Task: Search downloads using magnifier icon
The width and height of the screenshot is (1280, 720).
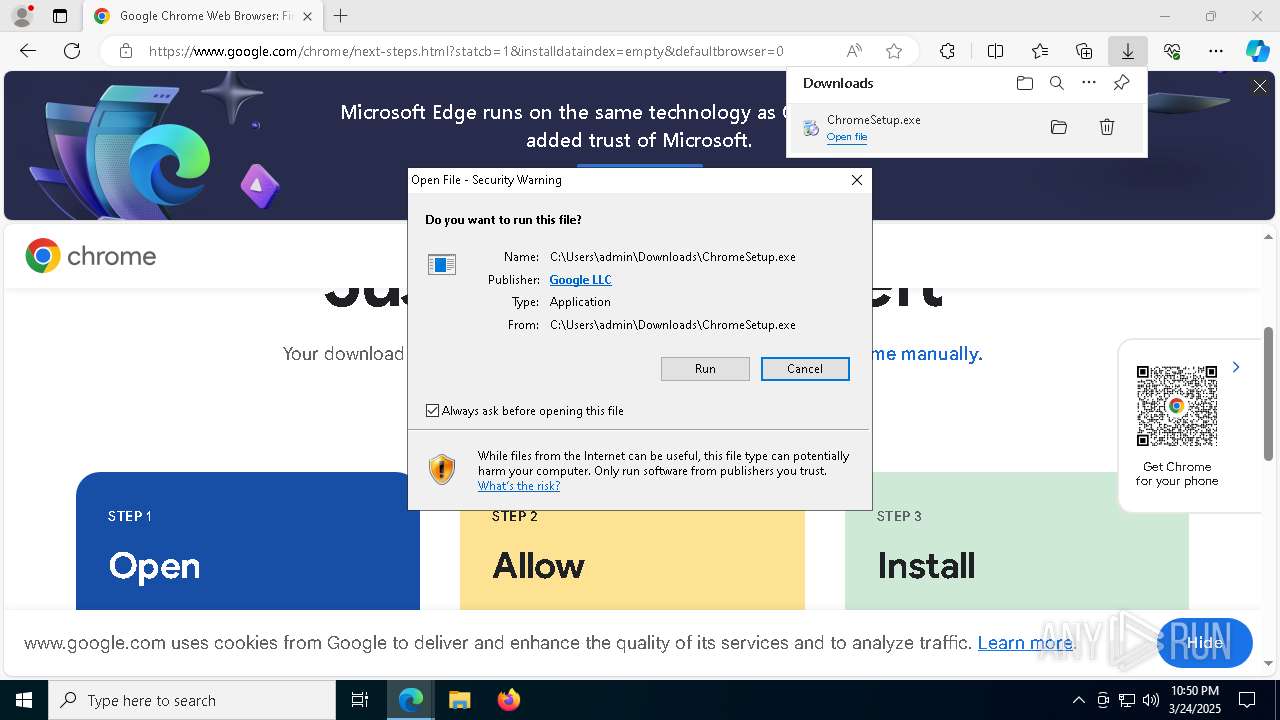Action: point(1057,83)
